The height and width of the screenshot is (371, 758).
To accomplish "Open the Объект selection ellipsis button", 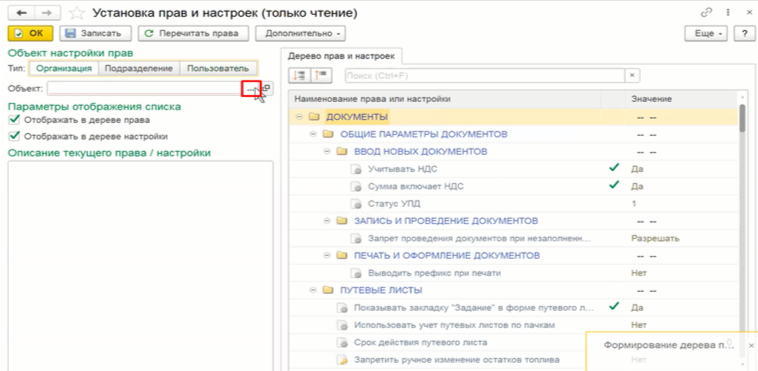I will click(x=251, y=89).
